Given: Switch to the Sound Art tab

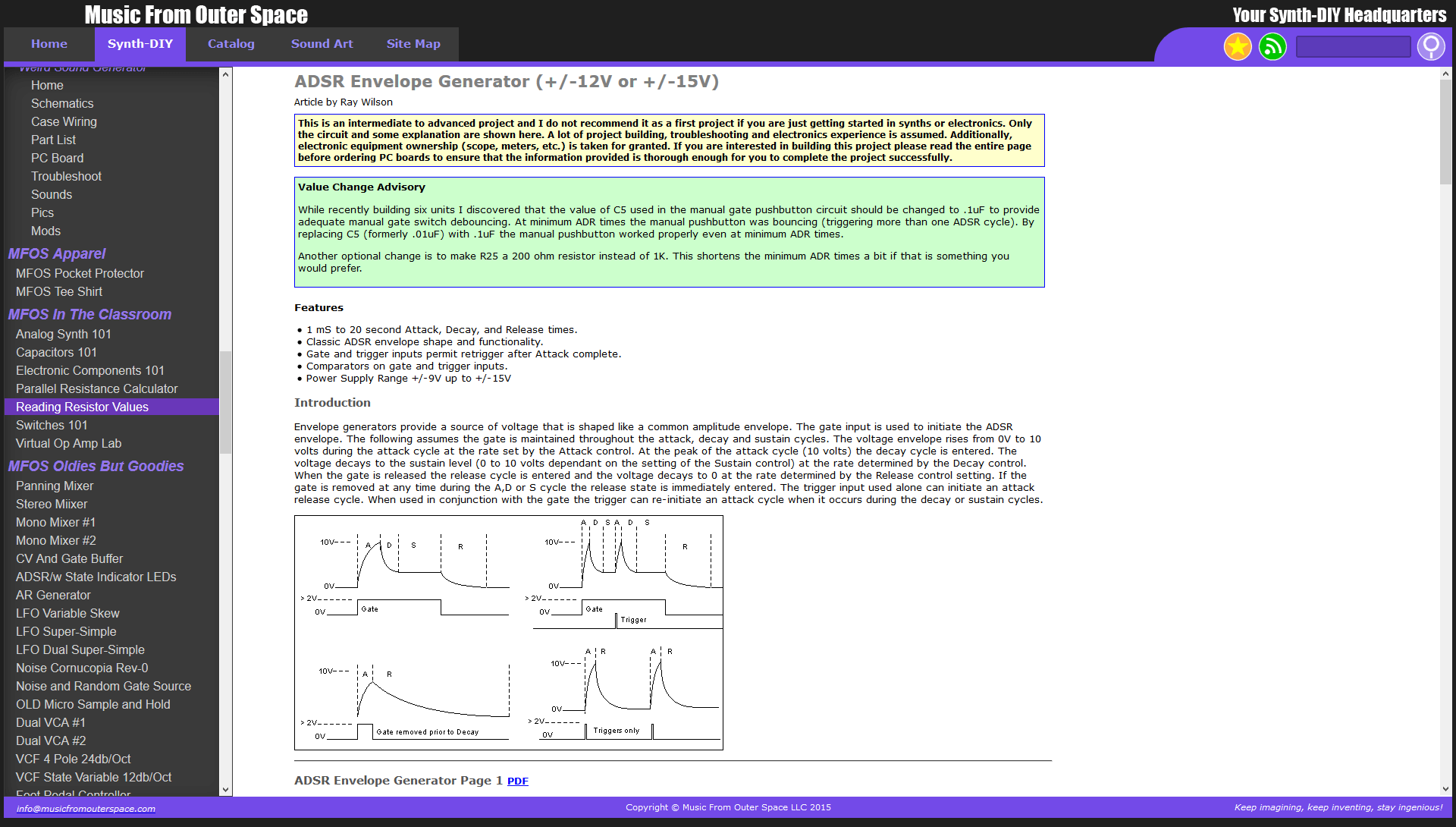Looking at the screenshot, I should [x=322, y=44].
